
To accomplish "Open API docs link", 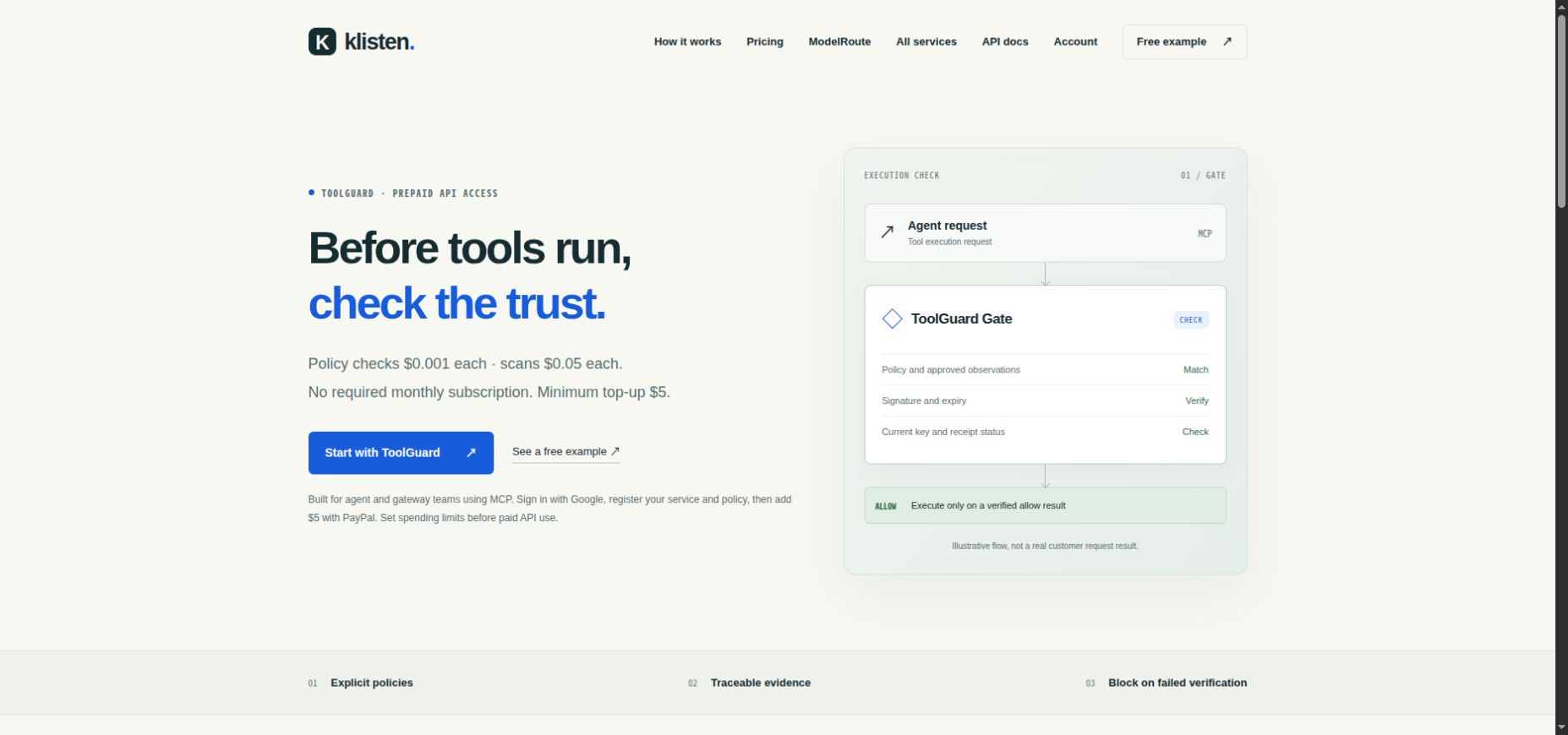I will 1005,41.
